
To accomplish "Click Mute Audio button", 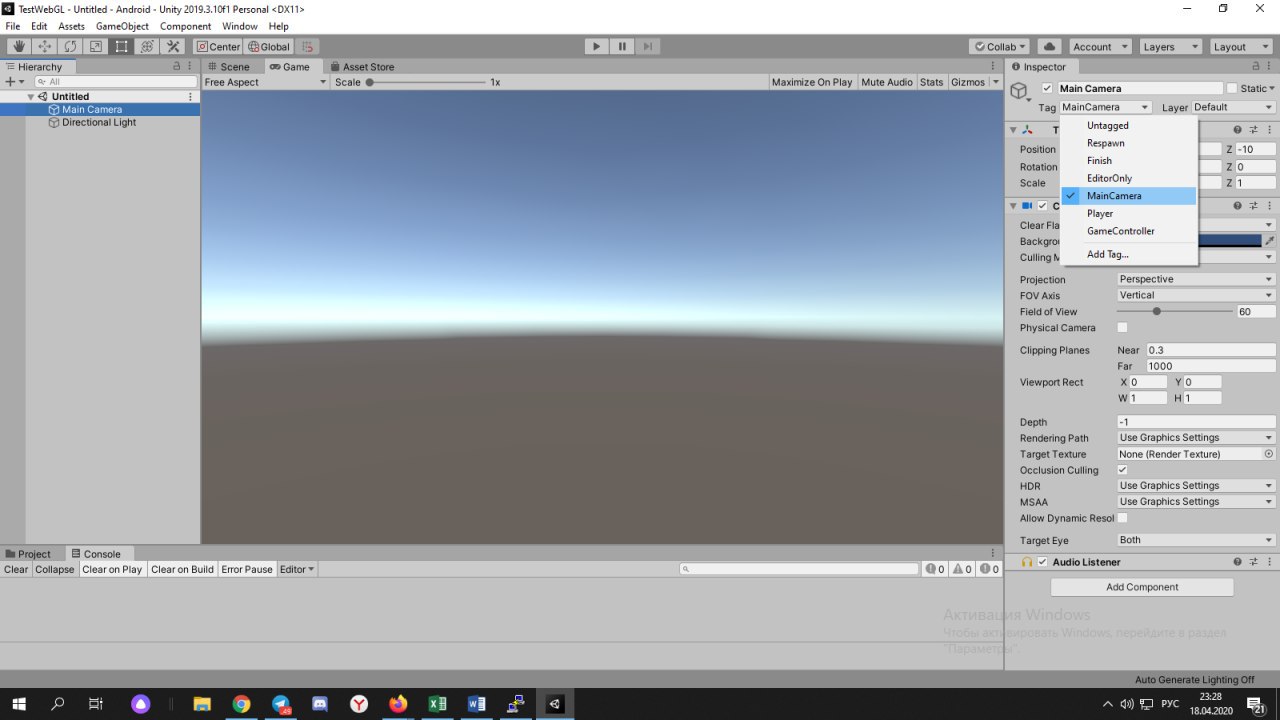I will (x=887, y=82).
